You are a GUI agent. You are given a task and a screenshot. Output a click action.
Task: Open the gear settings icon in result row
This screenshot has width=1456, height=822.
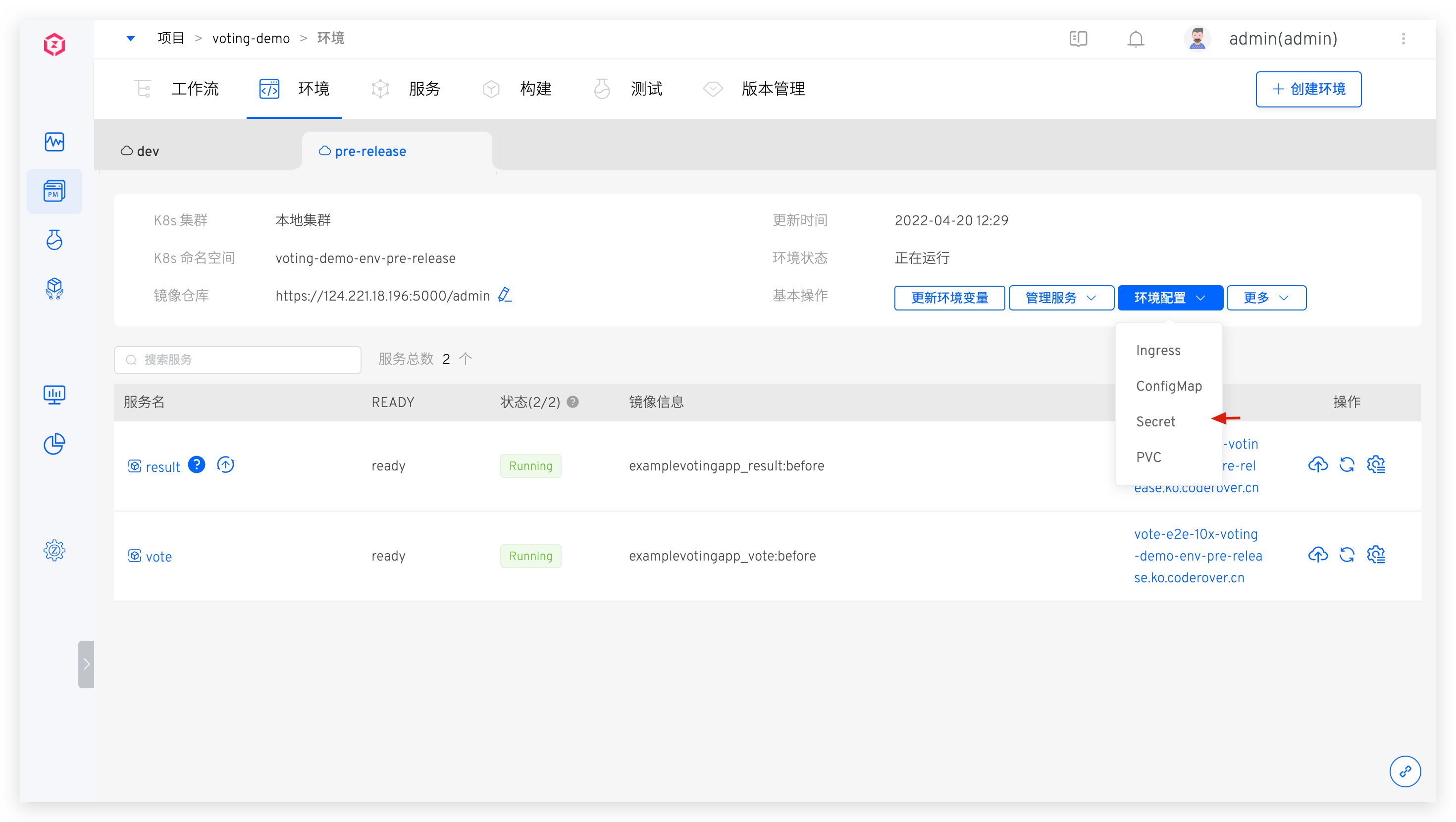coord(1376,464)
